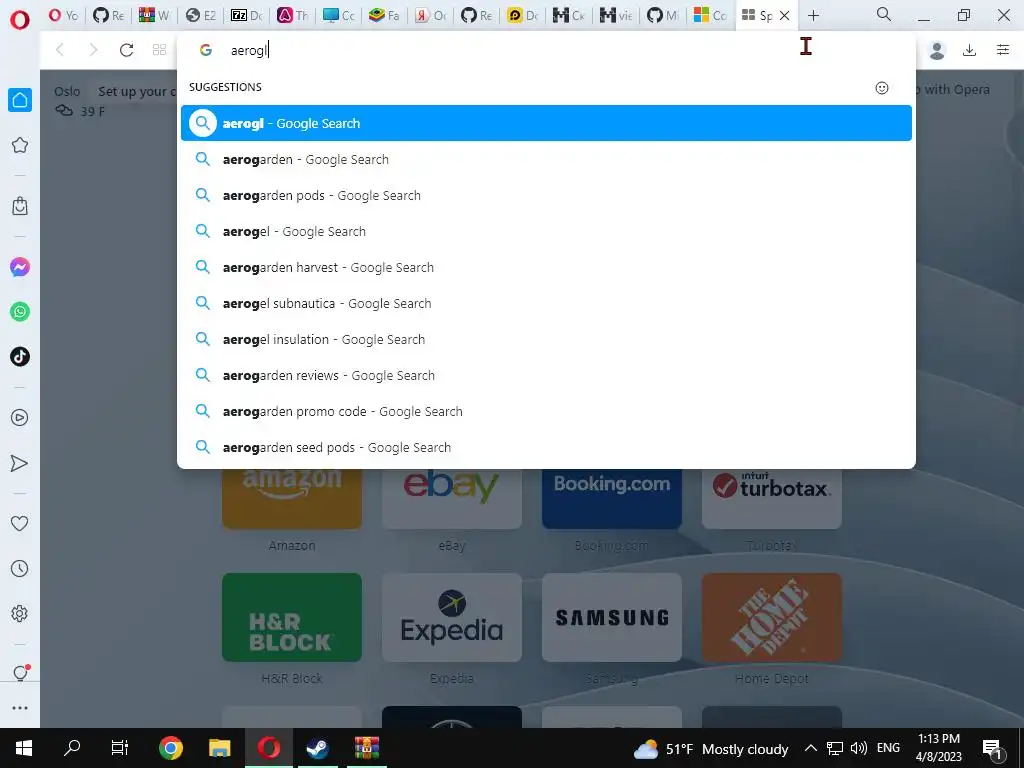Switch to the Yandex tab

[x=431, y=15]
